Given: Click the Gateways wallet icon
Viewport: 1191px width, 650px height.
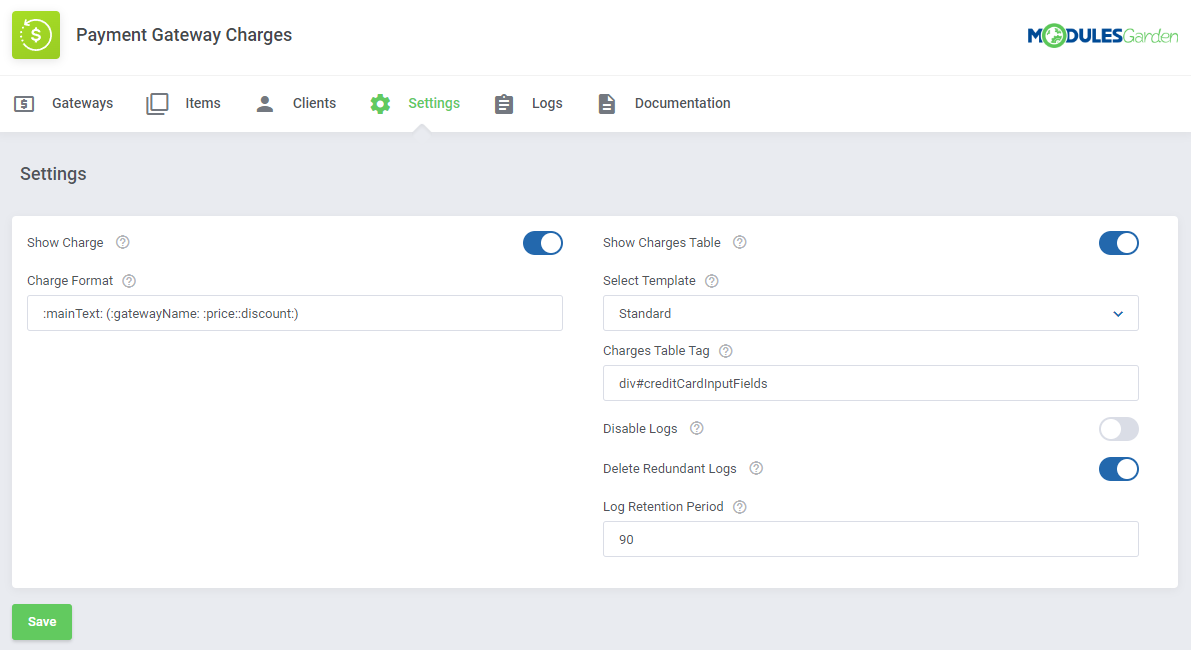Looking at the screenshot, I should [x=24, y=103].
